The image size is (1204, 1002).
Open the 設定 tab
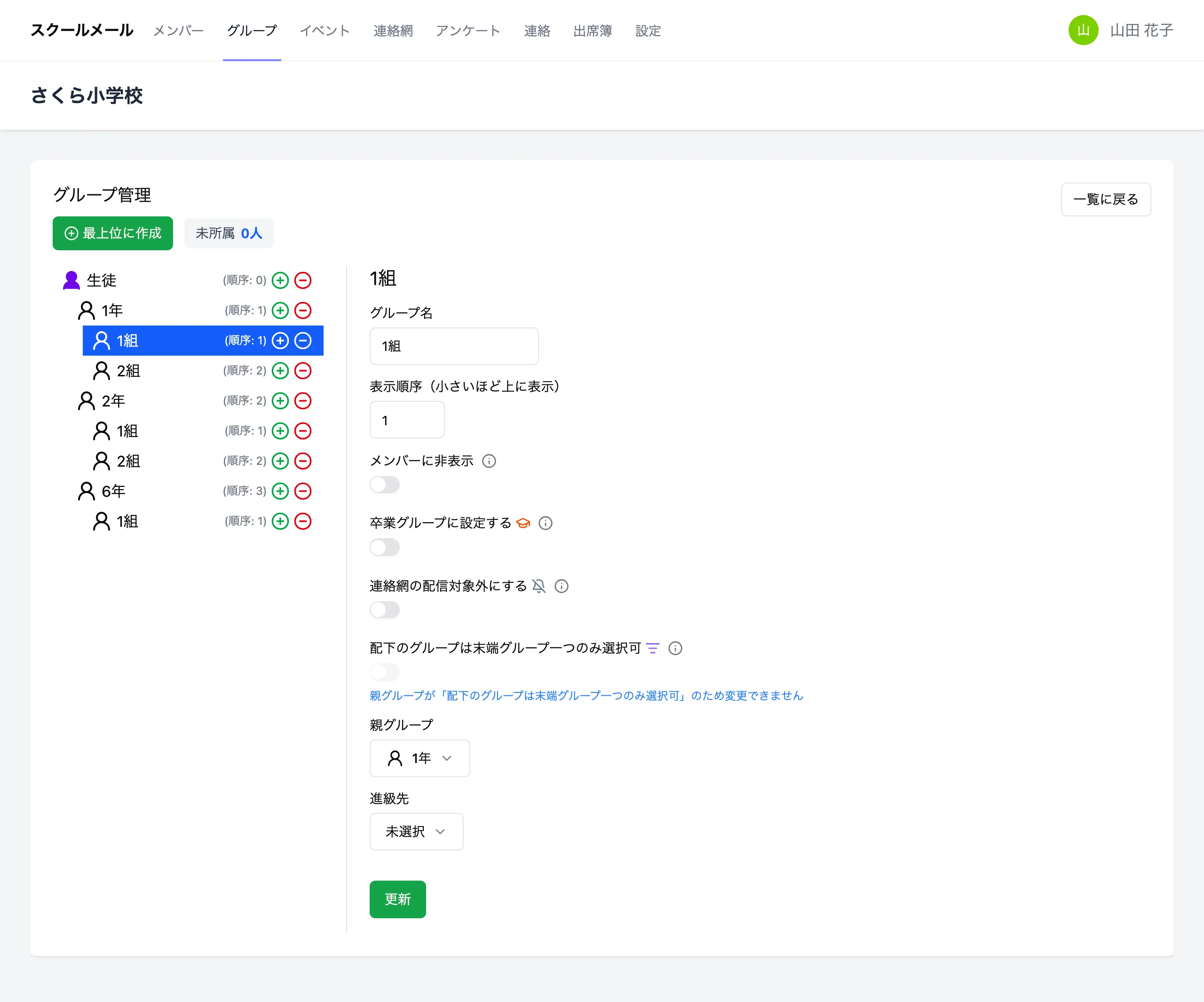pos(649,31)
